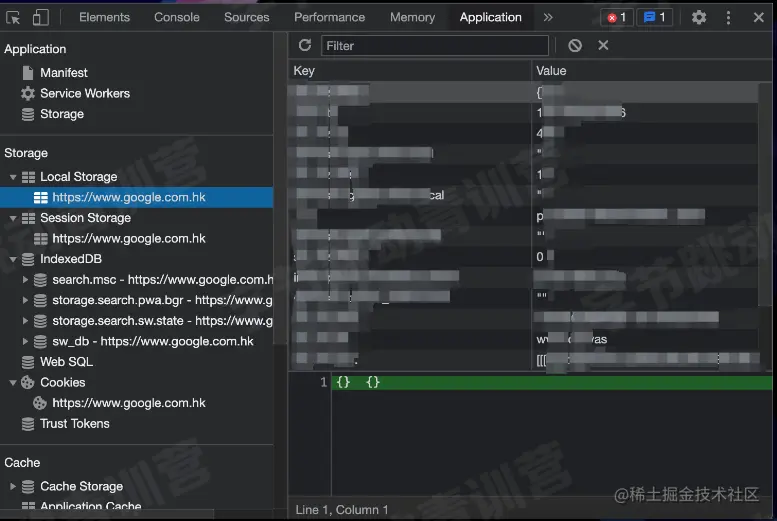Toggle device toolbar icon
Viewport: 777px width, 521px height.
(41, 18)
